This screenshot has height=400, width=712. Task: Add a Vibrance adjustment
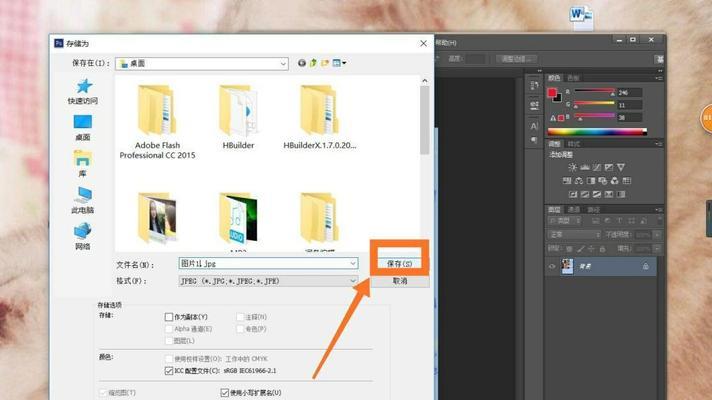point(621,167)
